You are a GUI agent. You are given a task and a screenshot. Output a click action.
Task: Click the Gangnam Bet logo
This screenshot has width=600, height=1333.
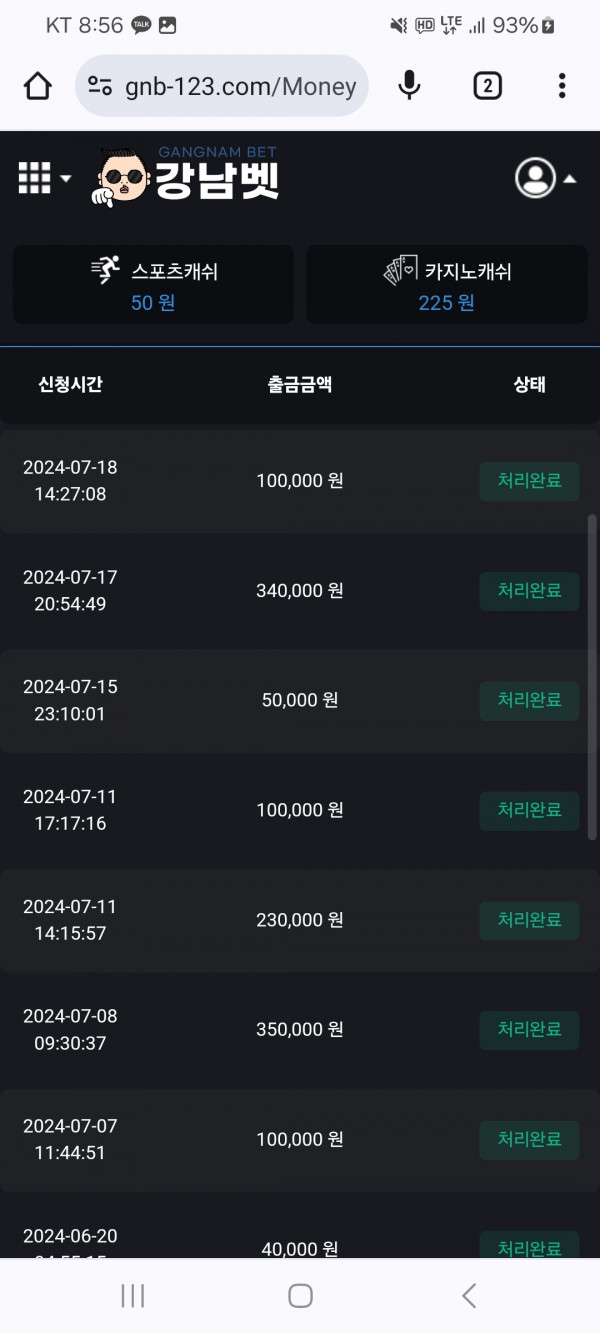[x=188, y=178]
